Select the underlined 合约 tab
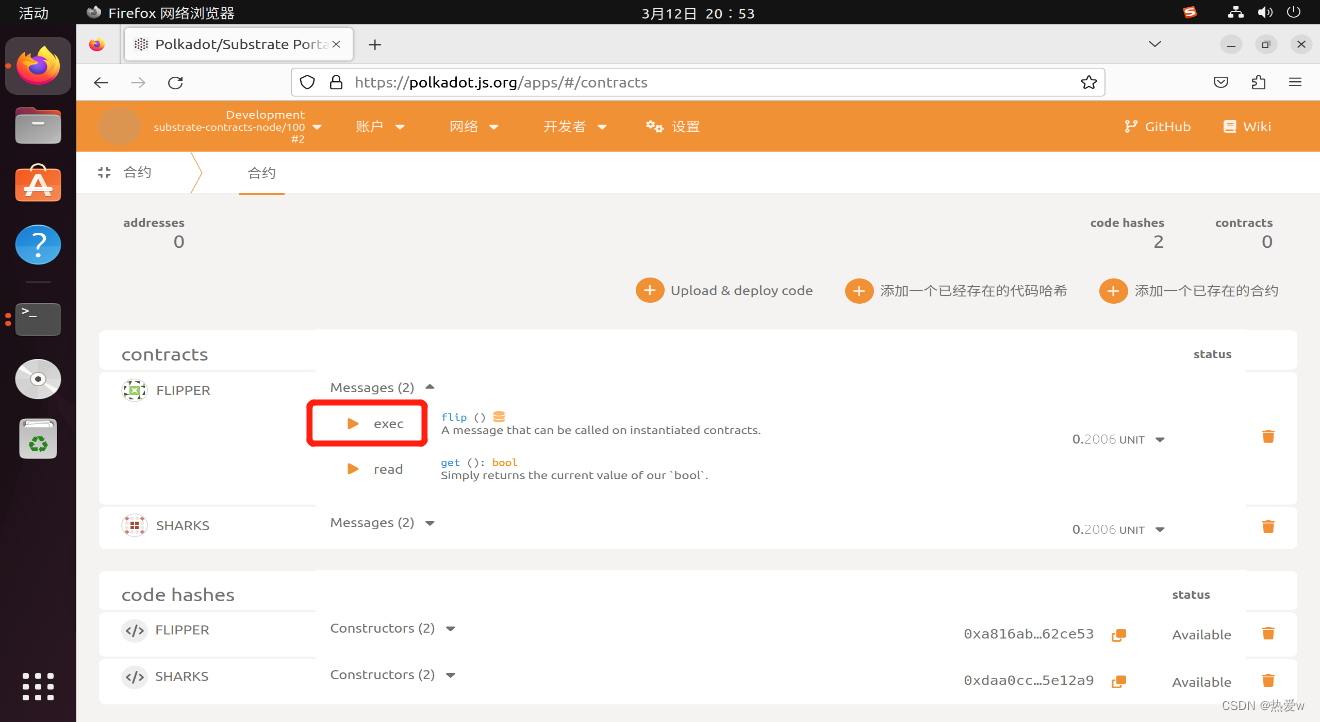This screenshot has width=1320, height=722. click(x=262, y=173)
